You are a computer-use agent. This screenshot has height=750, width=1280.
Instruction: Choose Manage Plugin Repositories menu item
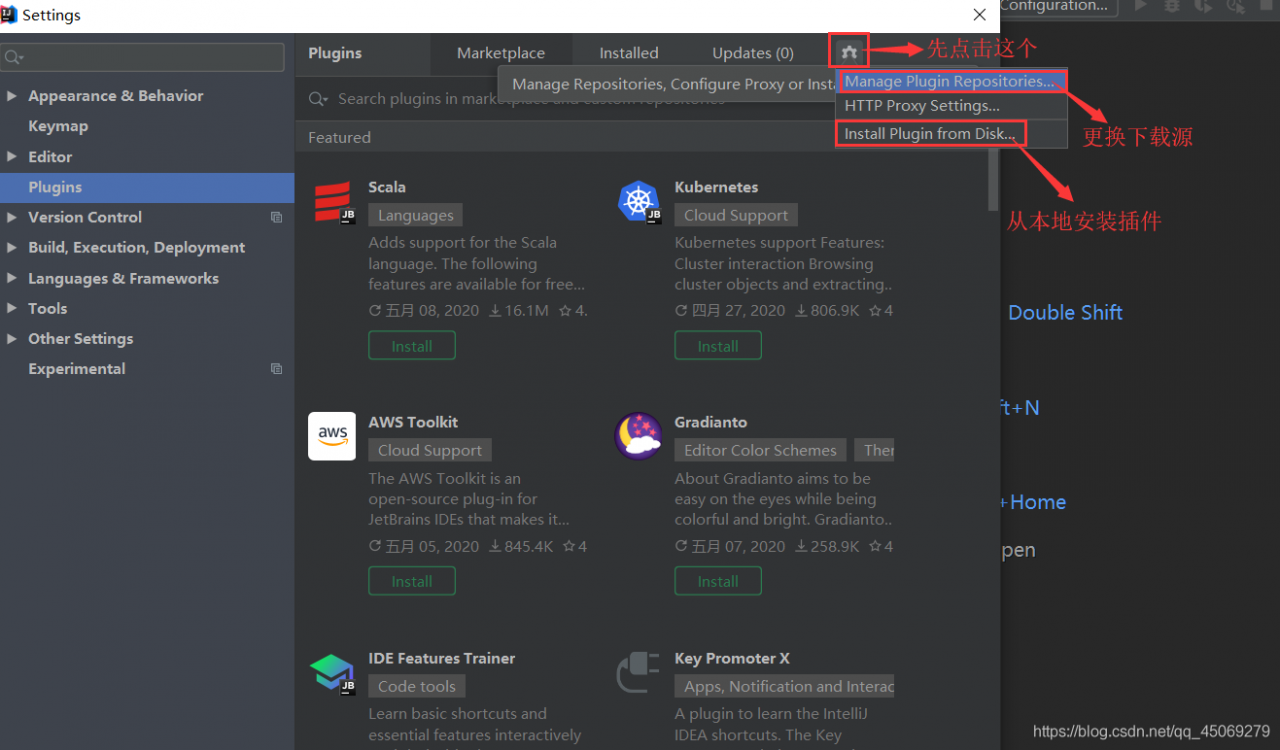952,81
